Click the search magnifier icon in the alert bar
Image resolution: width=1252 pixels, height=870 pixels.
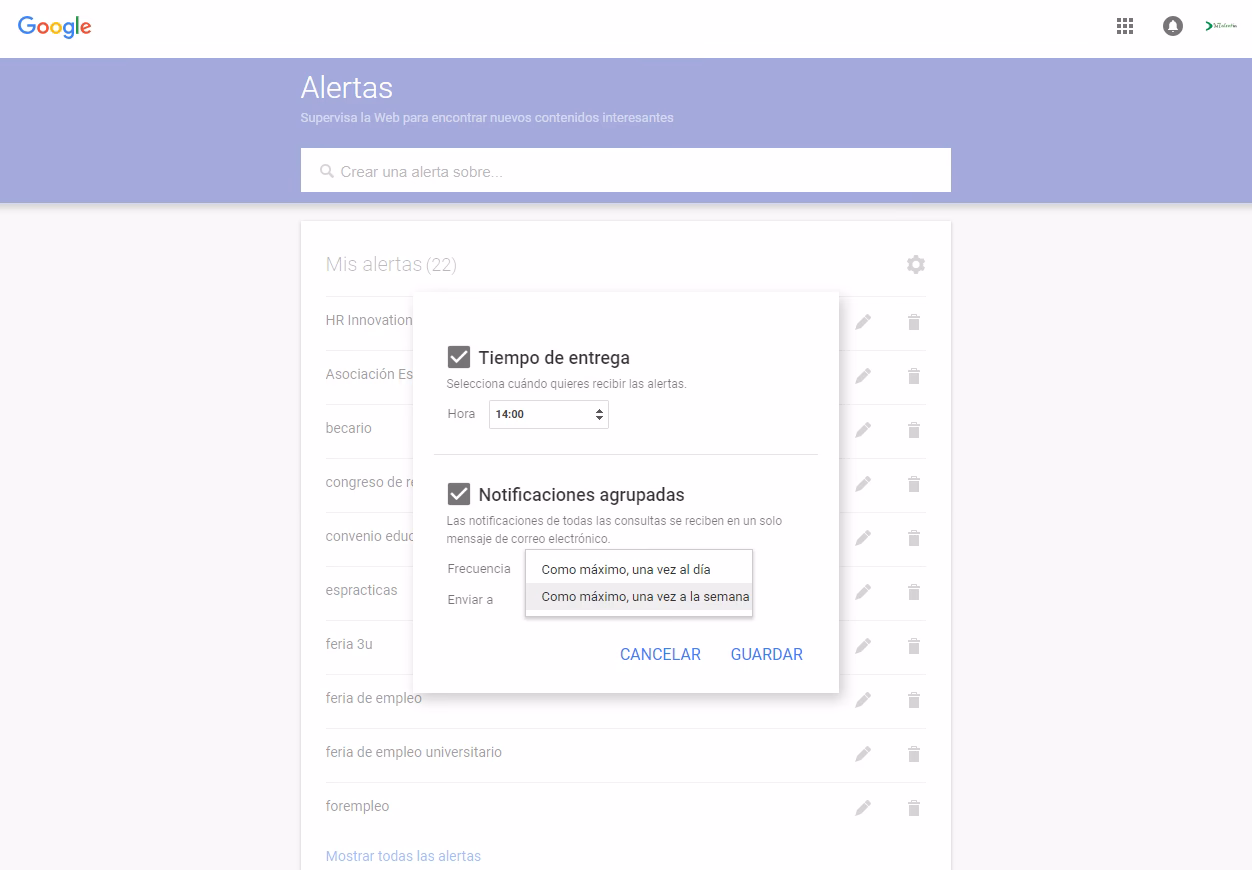(x=327, y=170)
